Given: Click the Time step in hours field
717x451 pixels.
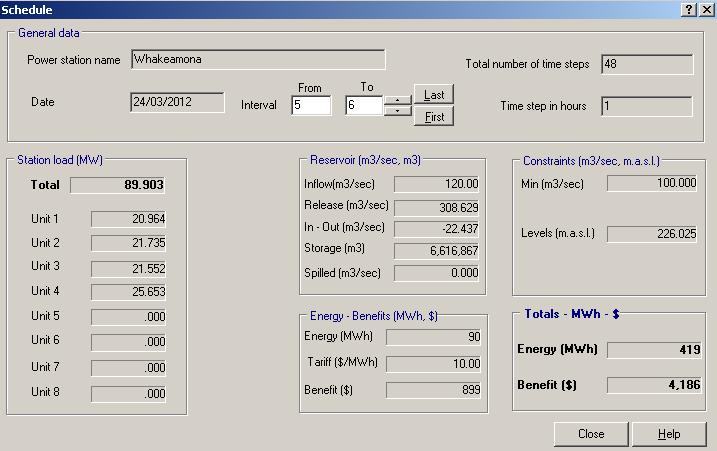Looking at the screenshot, I should click(647, 106).
